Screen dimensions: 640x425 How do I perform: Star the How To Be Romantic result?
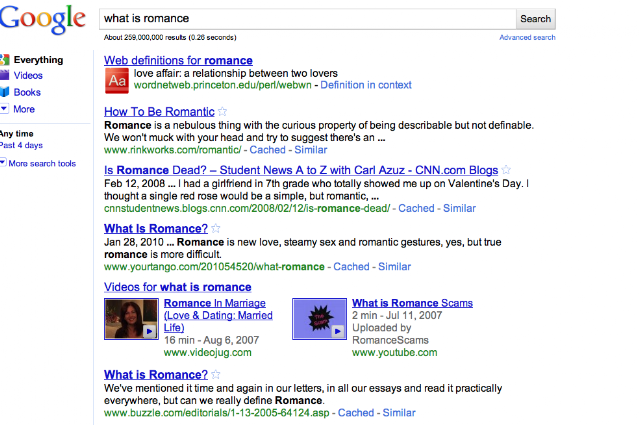223,111
